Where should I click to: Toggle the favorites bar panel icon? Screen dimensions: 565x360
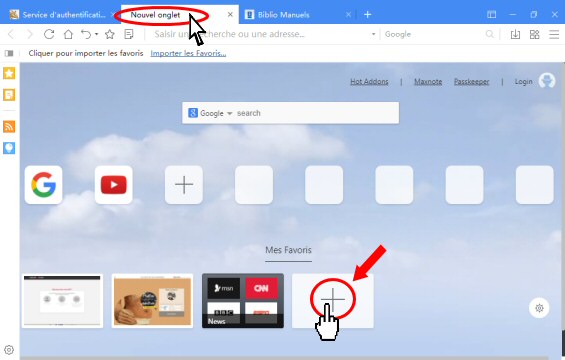click(9, 53)
